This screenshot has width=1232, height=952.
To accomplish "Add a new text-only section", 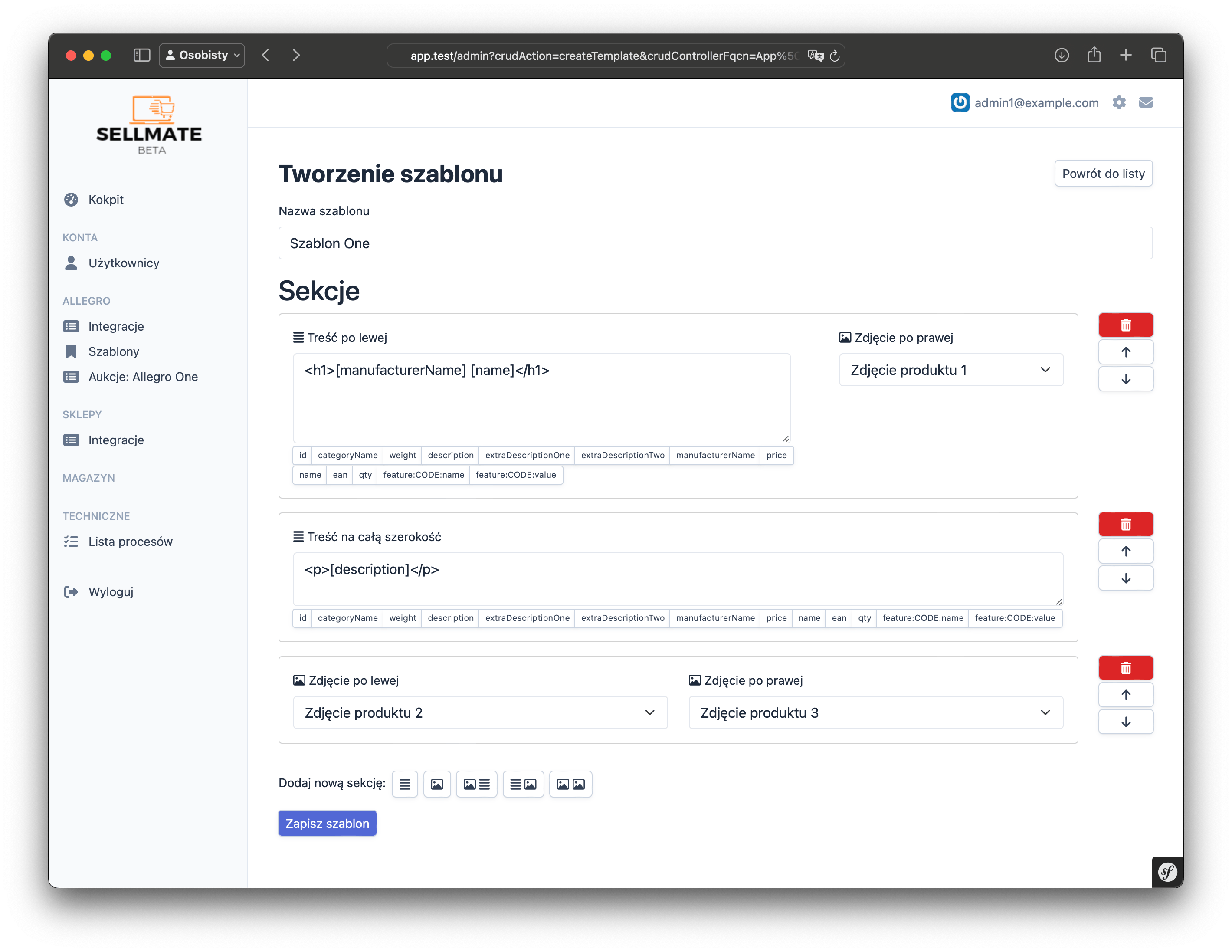I will click(x=404, y=785).
